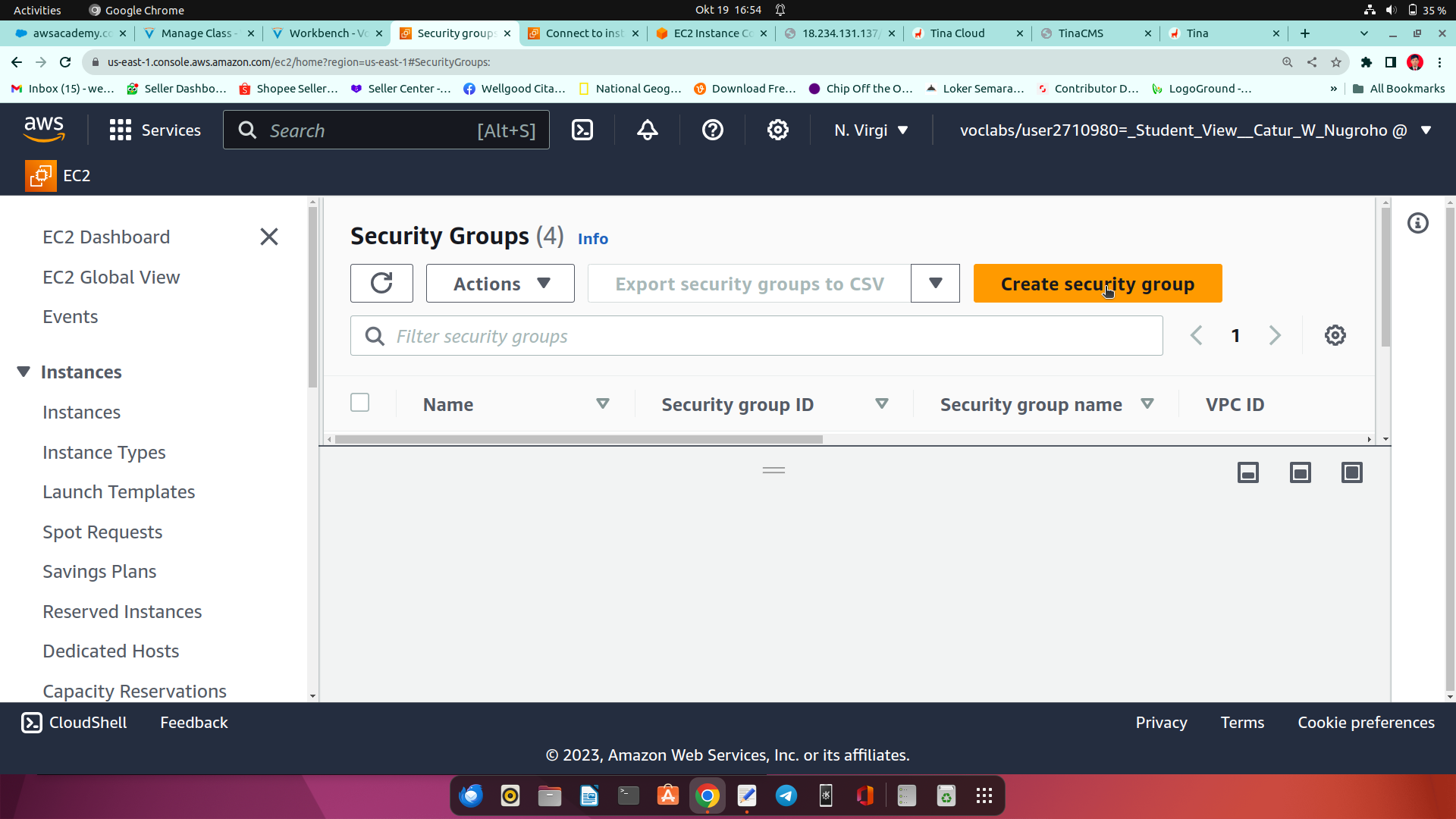
Task: Click the horizontal table scrollbar
Action: pos(578,440)
